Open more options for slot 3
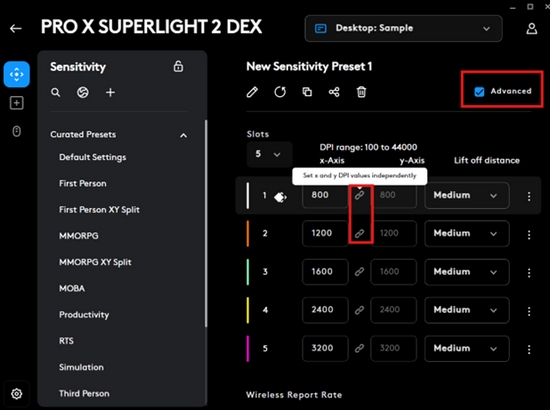This screenshot has width=550, height=410. pos(529,273)
